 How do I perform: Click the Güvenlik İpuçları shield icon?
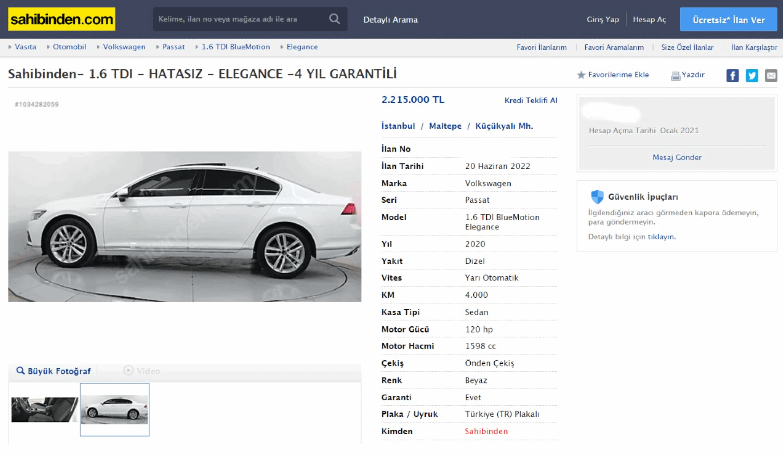coord(597,196)
